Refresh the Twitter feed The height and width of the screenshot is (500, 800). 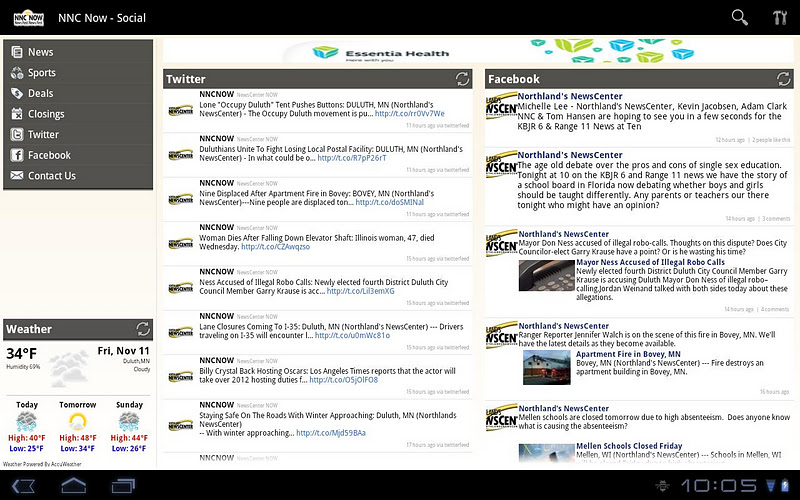462,79
